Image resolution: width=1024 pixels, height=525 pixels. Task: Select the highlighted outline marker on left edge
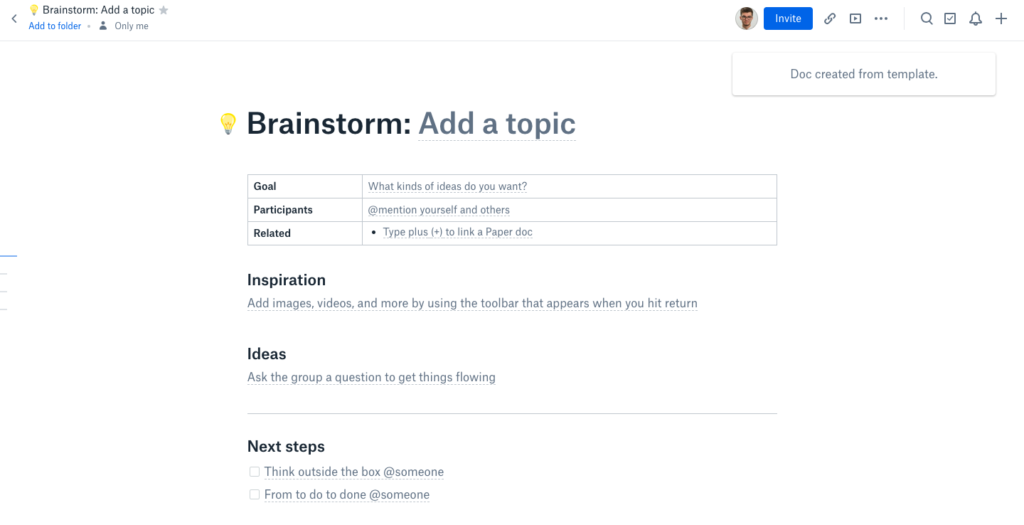point(8,256)
